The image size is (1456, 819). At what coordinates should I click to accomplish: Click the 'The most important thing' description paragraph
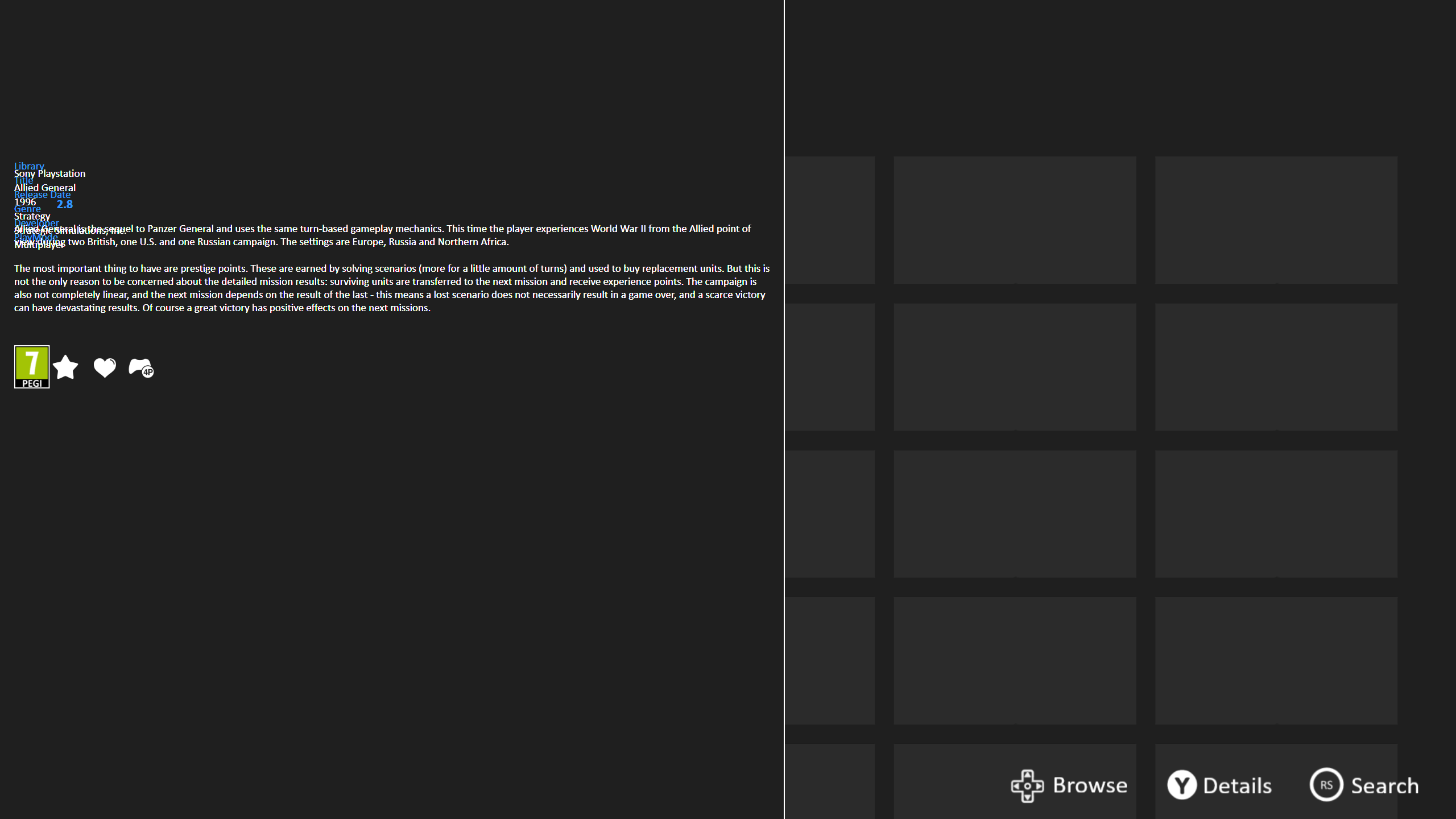point(392,288)
